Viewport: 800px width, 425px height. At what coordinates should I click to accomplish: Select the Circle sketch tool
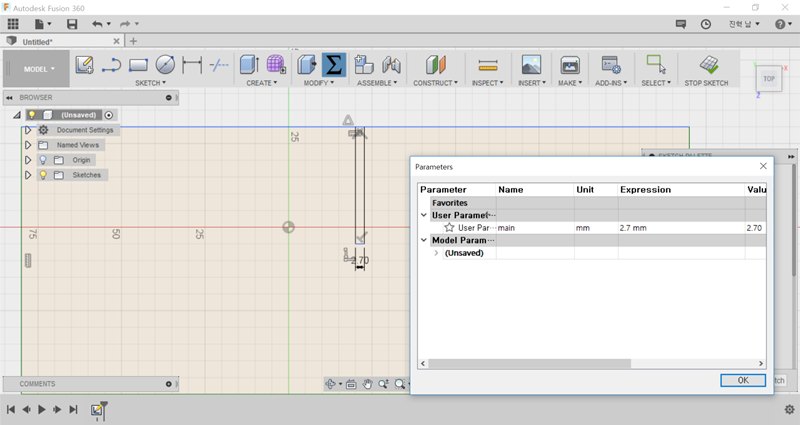[x=166, y=65]
